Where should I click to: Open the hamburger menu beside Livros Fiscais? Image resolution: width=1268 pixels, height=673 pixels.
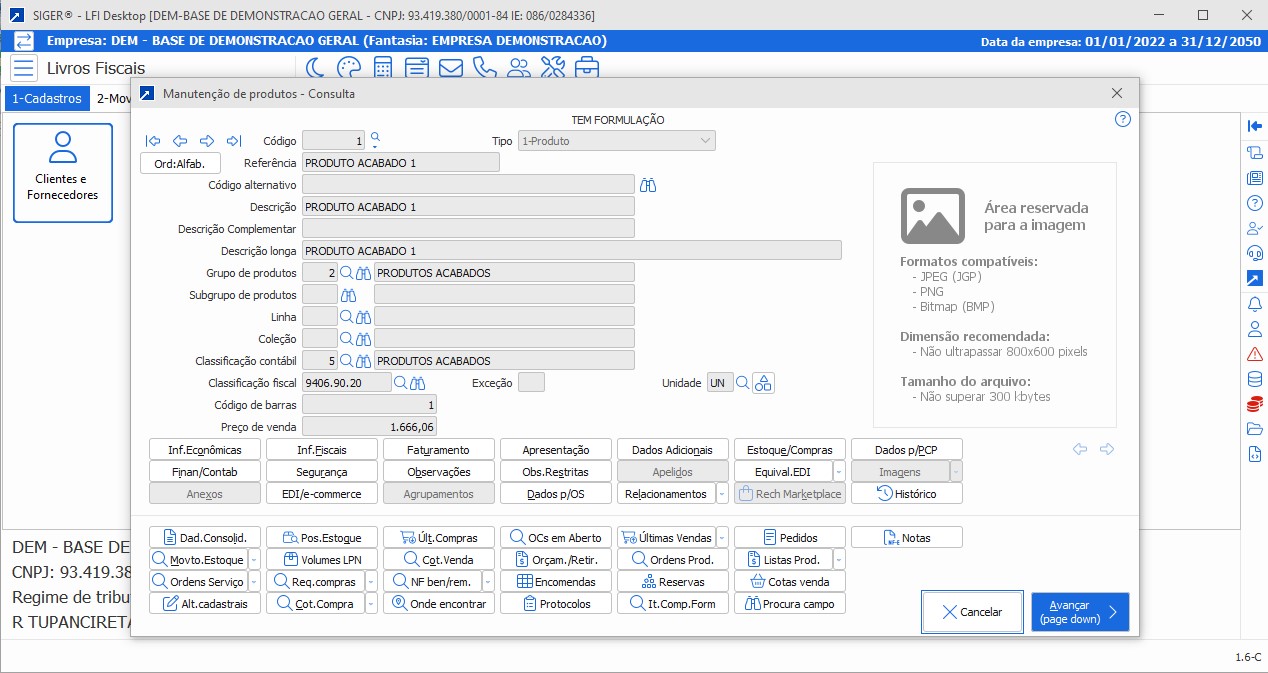(x=24, y=68)
